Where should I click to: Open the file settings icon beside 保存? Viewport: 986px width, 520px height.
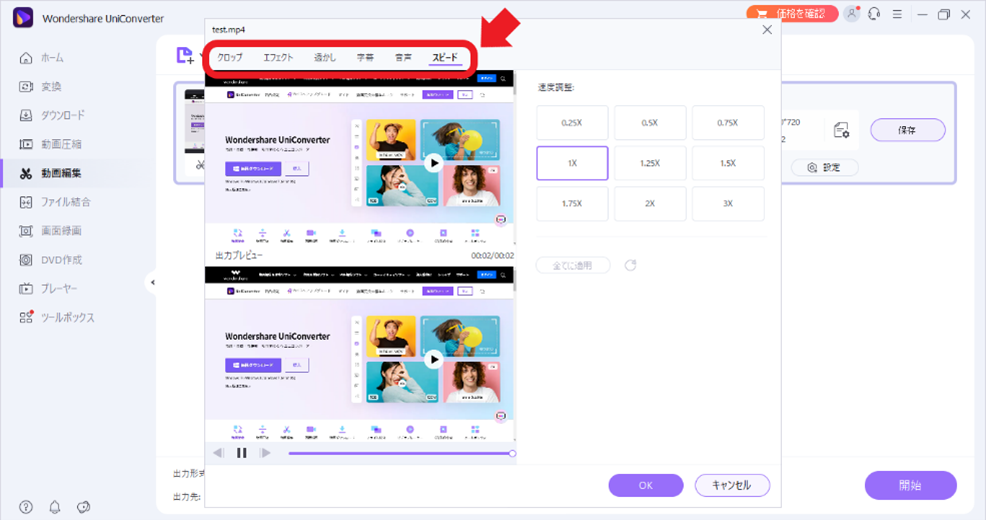coord(841,130)
